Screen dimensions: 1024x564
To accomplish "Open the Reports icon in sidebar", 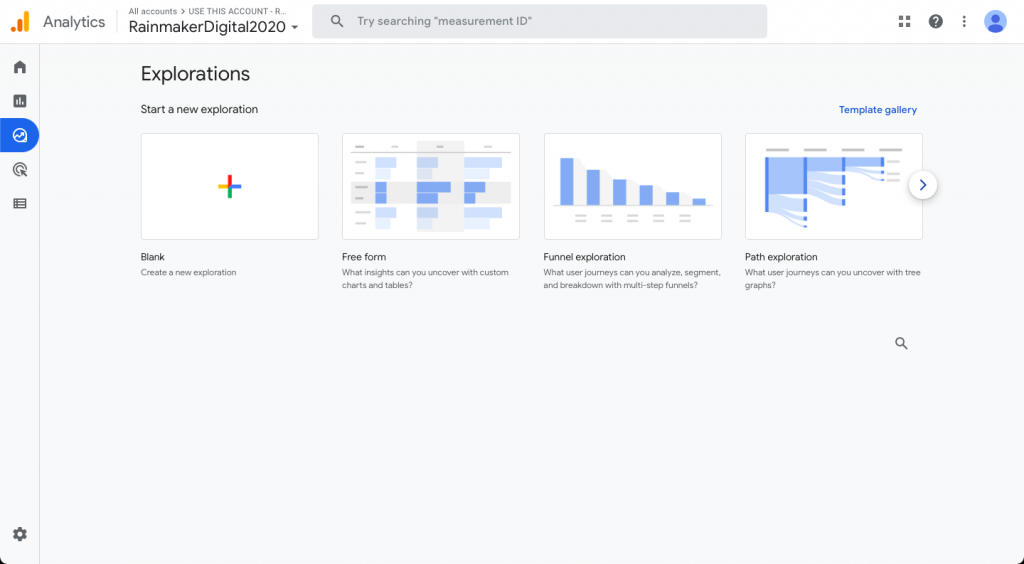I will [x=20, y=101].
